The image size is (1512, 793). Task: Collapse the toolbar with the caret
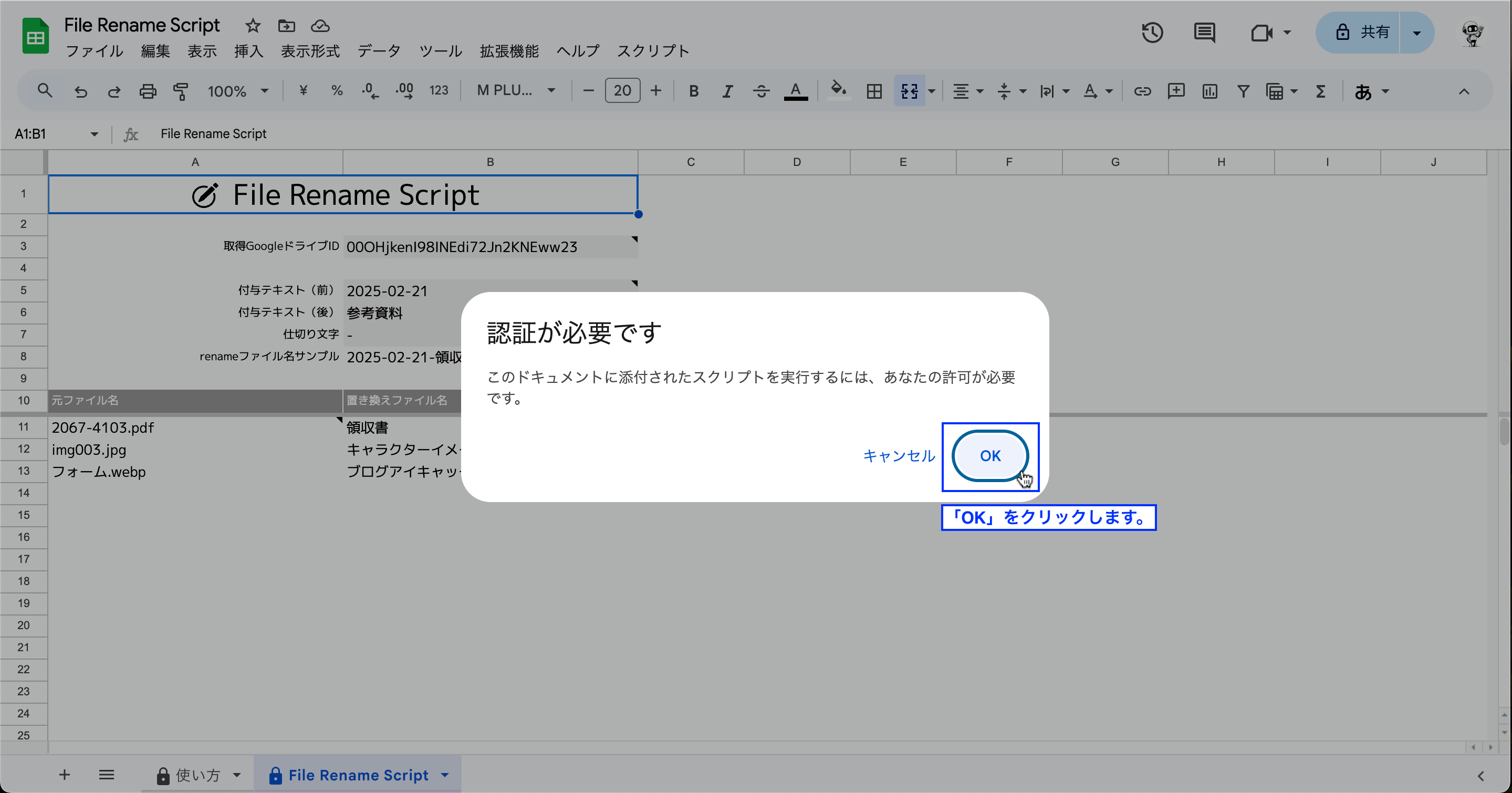coord(1464,91)
